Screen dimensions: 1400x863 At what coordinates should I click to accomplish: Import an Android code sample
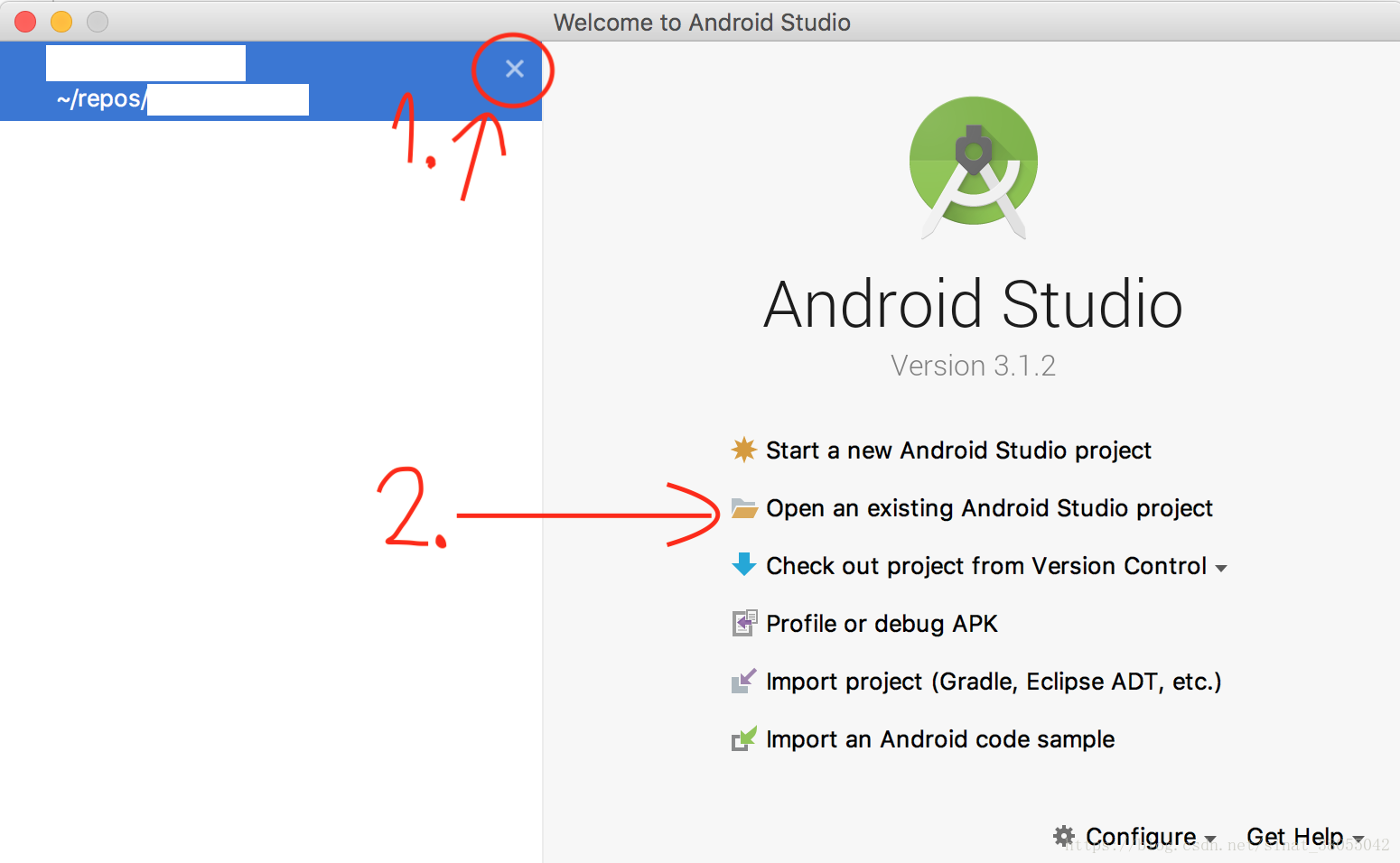[940, 739]
